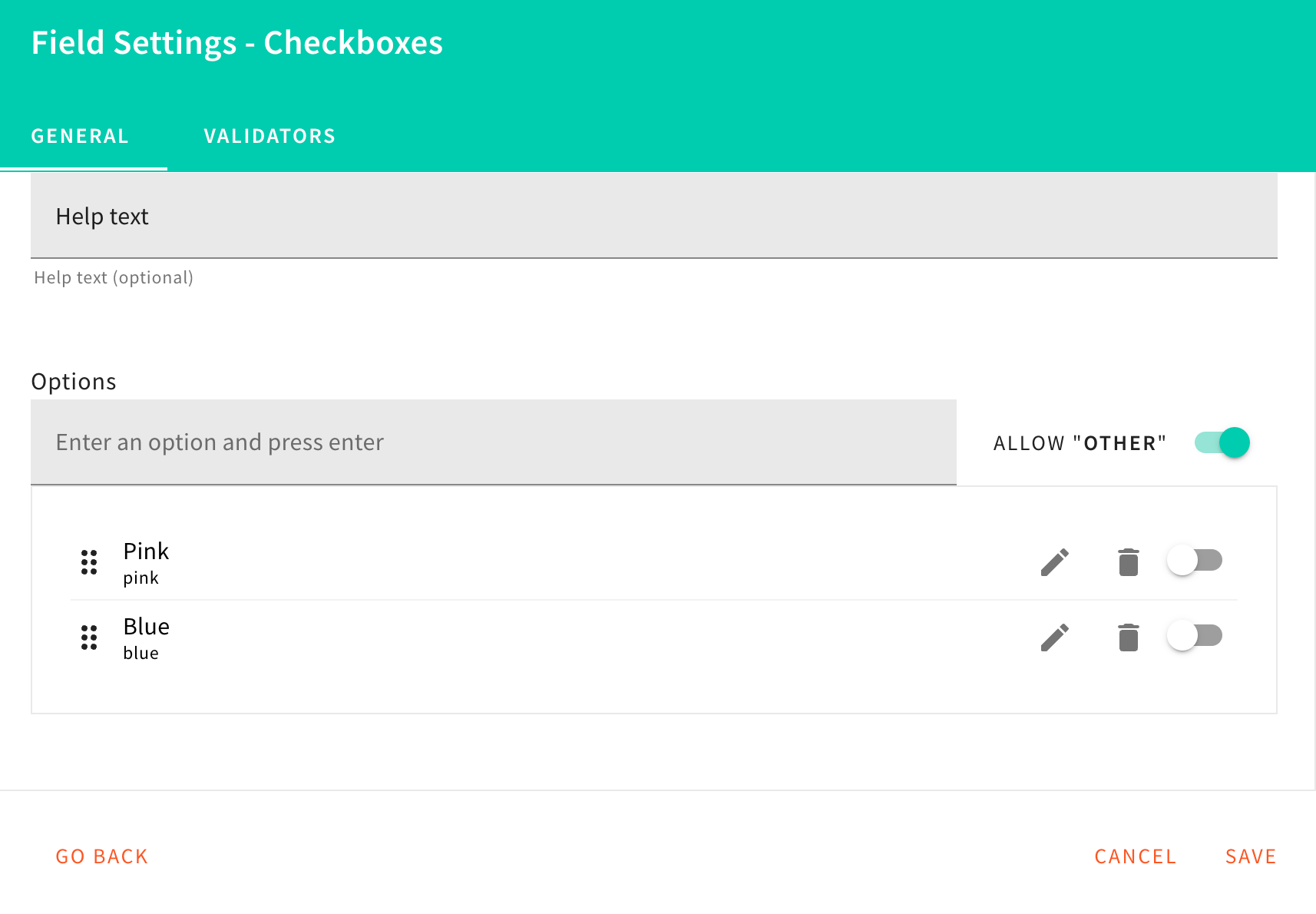Select the Pink option label
This screenshot has width=1316, height=914.
pos(146,551)
